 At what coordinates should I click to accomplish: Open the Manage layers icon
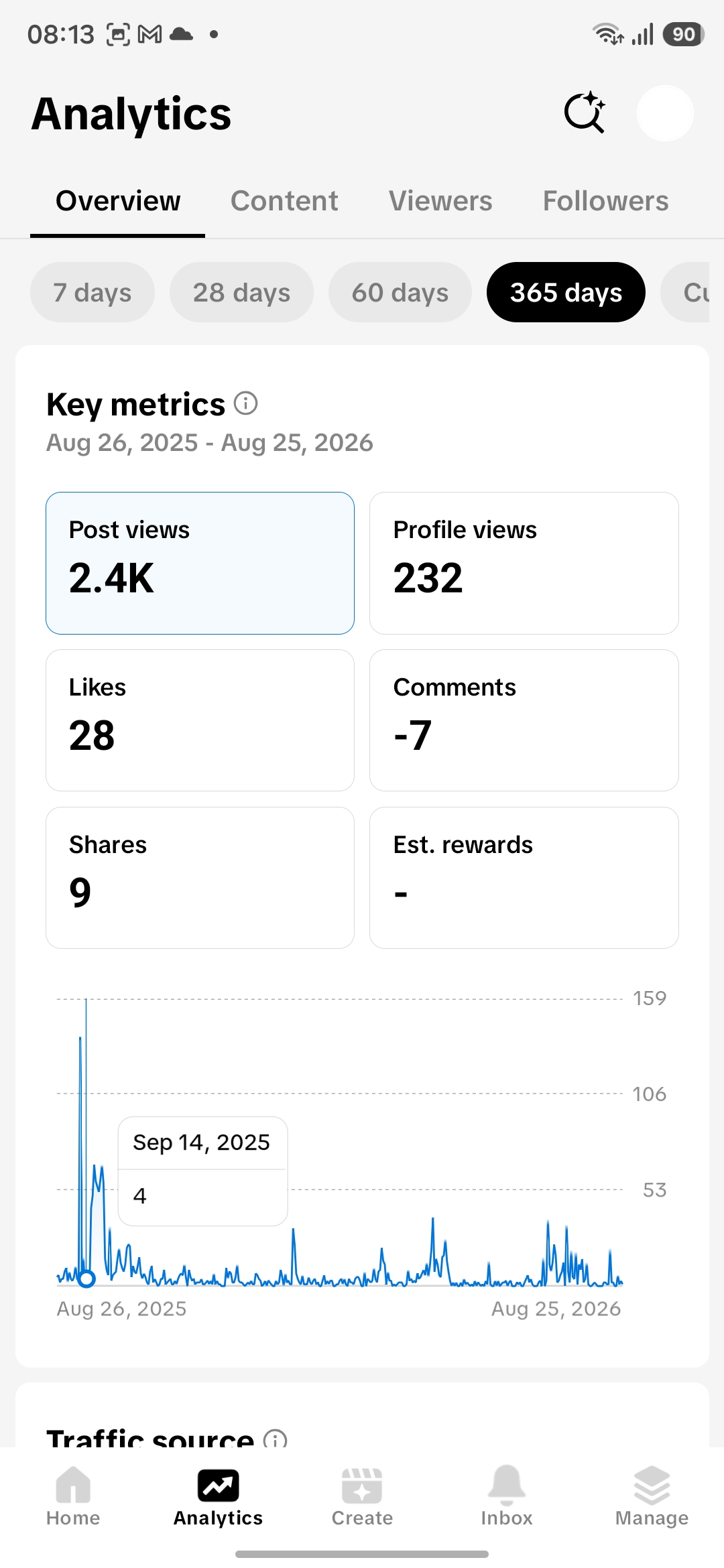[x=652, y=1486]
